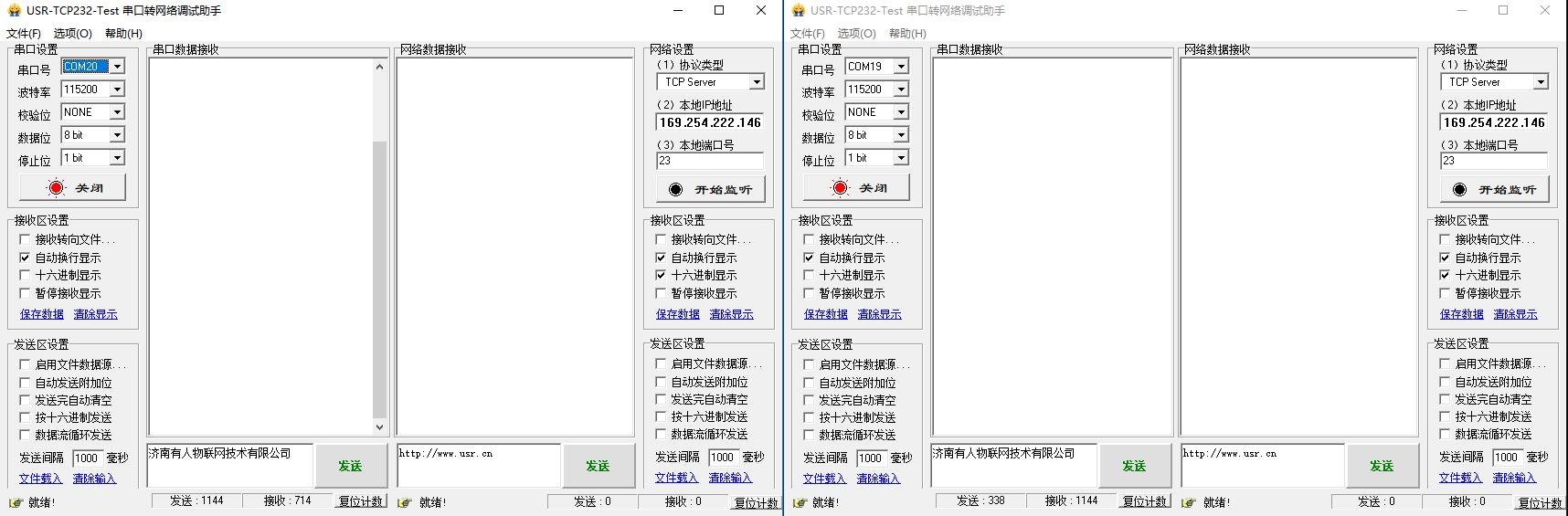
Task: Click the black 开始监听 indicator in the right window
Action: 1459,190
